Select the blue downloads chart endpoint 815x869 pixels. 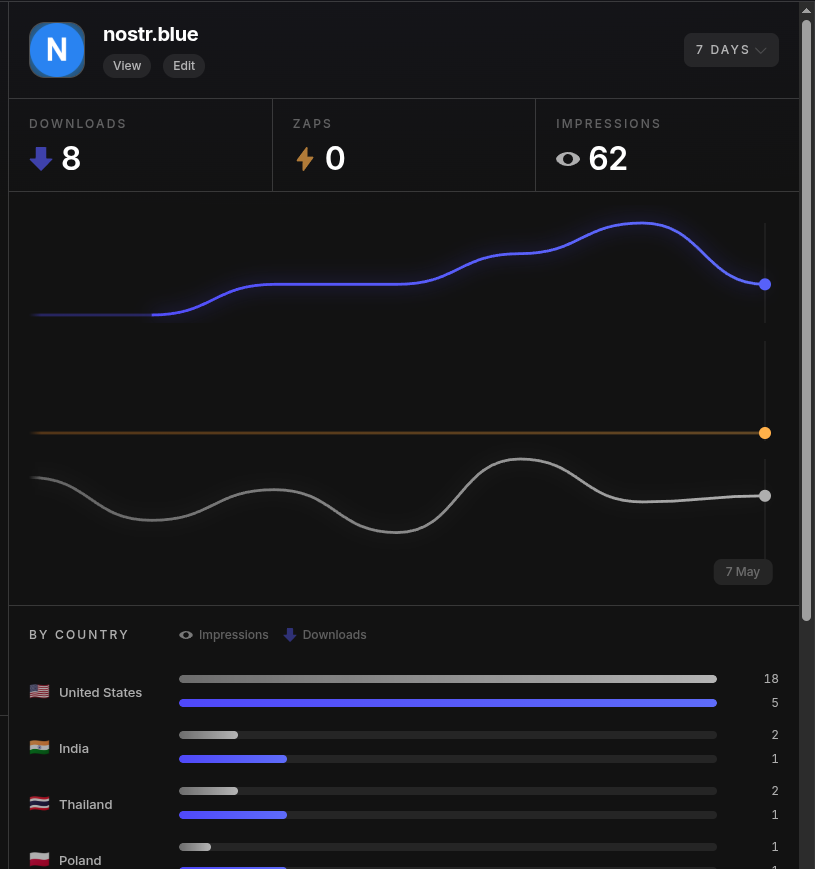[765, 284]
